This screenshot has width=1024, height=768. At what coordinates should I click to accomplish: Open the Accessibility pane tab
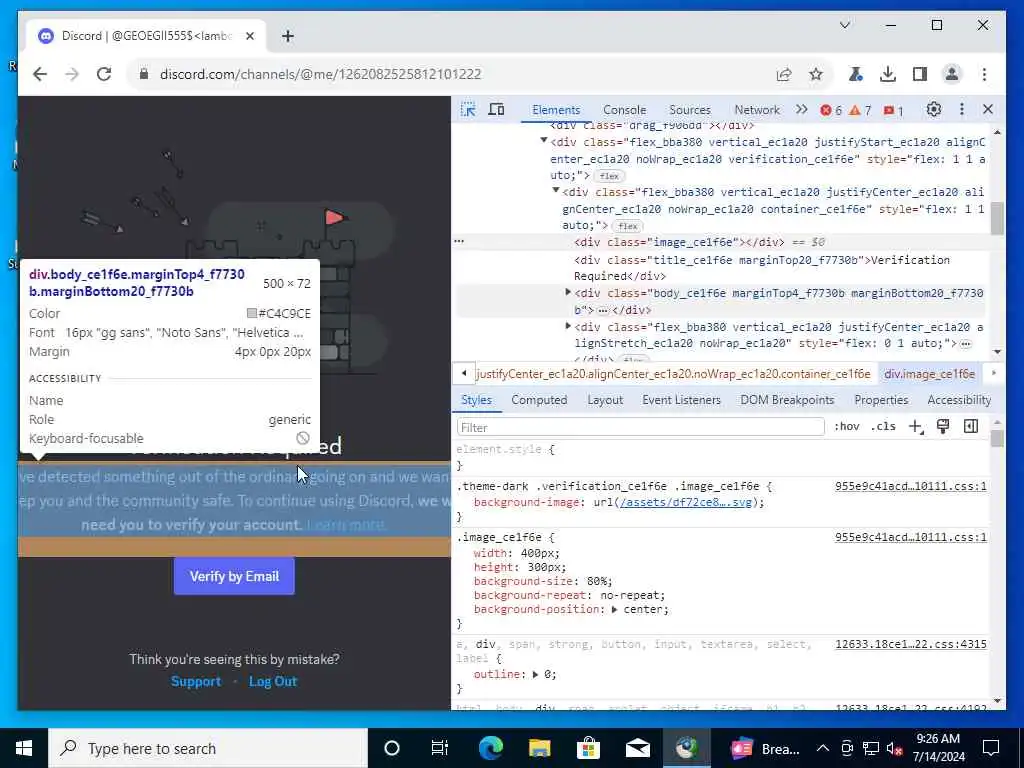point(959,400)
